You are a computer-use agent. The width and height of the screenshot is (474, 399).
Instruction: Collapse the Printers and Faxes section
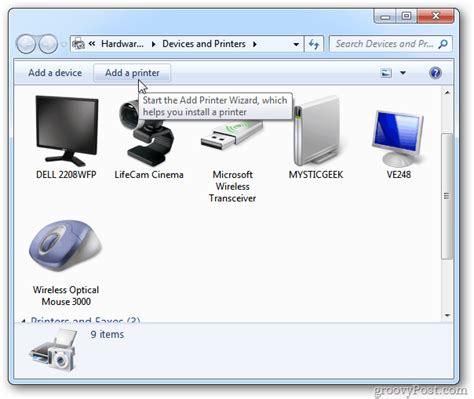(x=23, y=321)
